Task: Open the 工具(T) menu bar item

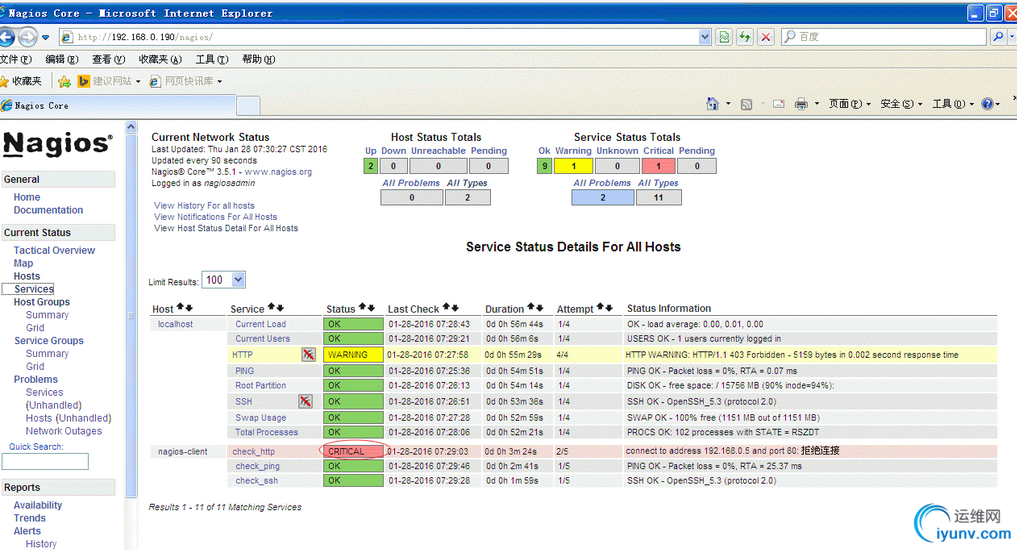Action: coord(212,59)
